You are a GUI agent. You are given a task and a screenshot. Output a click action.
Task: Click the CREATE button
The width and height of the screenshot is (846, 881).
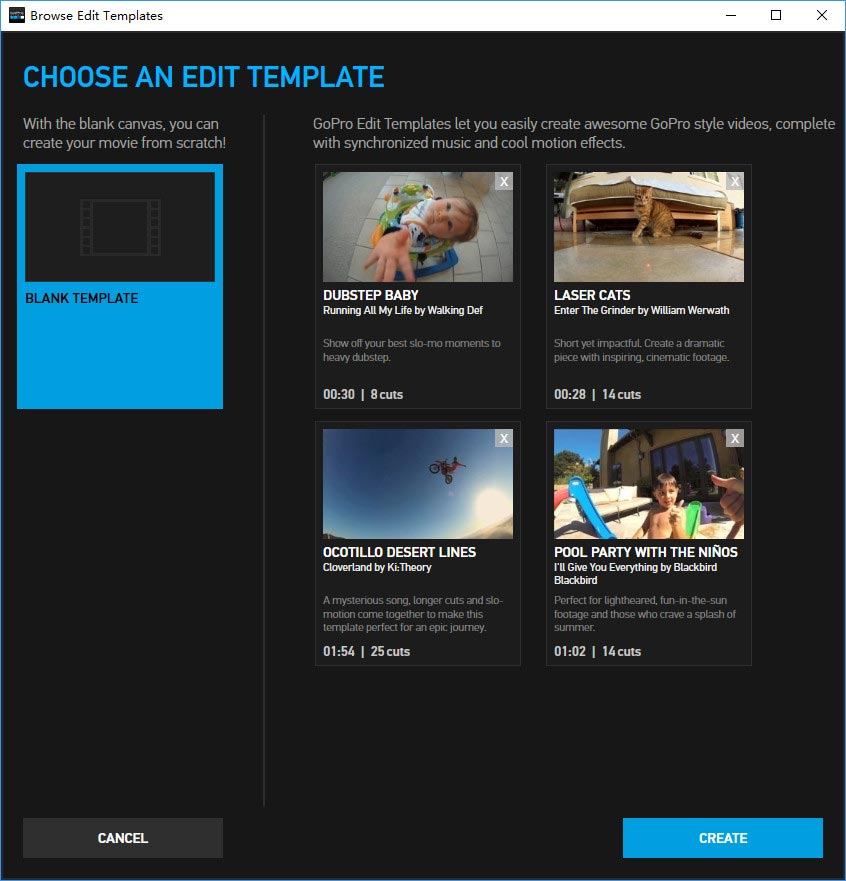tap(722, 838)
